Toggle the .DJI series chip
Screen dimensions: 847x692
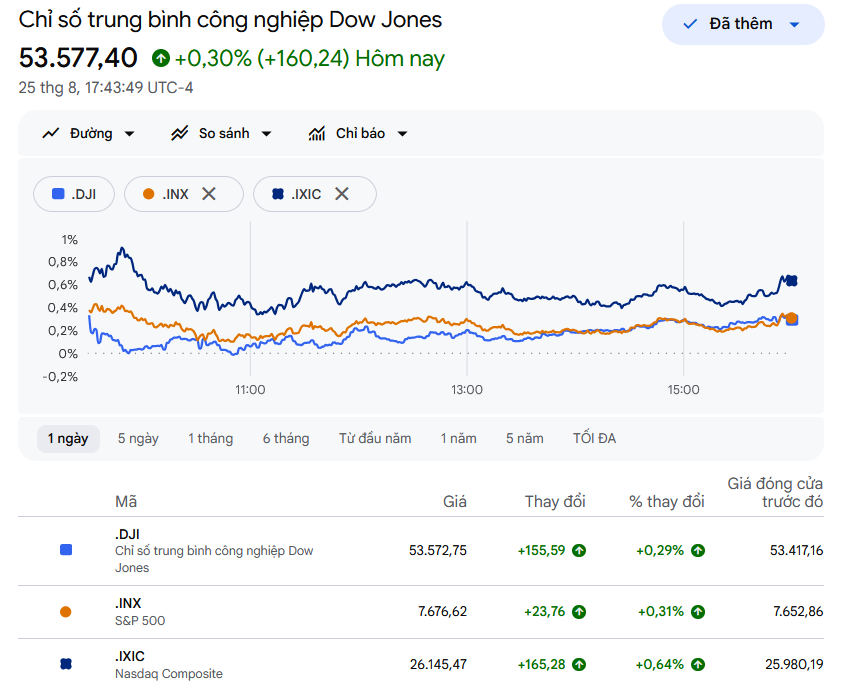click(x=74, y=194)
